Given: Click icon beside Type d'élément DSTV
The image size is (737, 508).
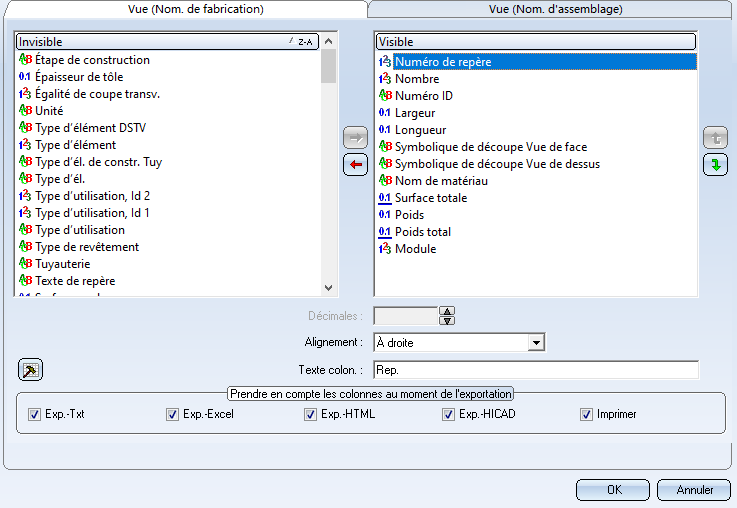Looking at the screenshot, I should point(25,127).
